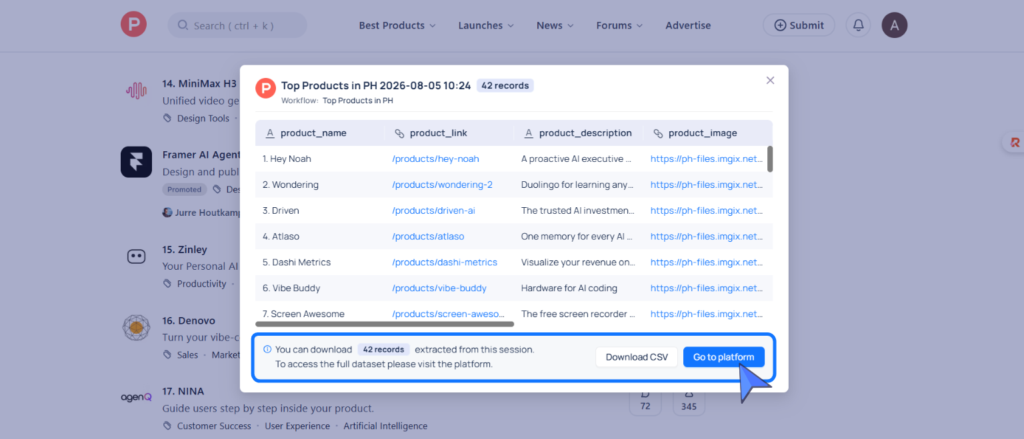The image size is (1024, 439).
Task: Open /products/wondering-2 link
Action: click(x=442, y=185)
